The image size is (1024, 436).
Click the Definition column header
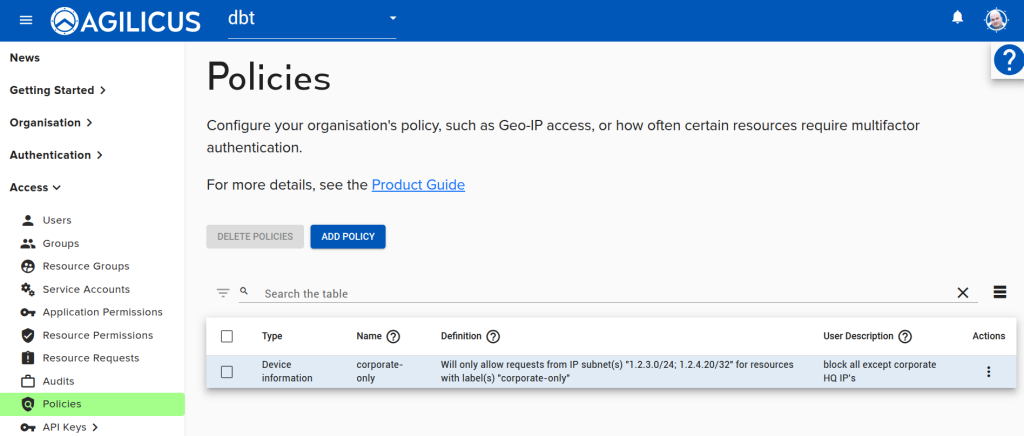click(x=461, y=336)
